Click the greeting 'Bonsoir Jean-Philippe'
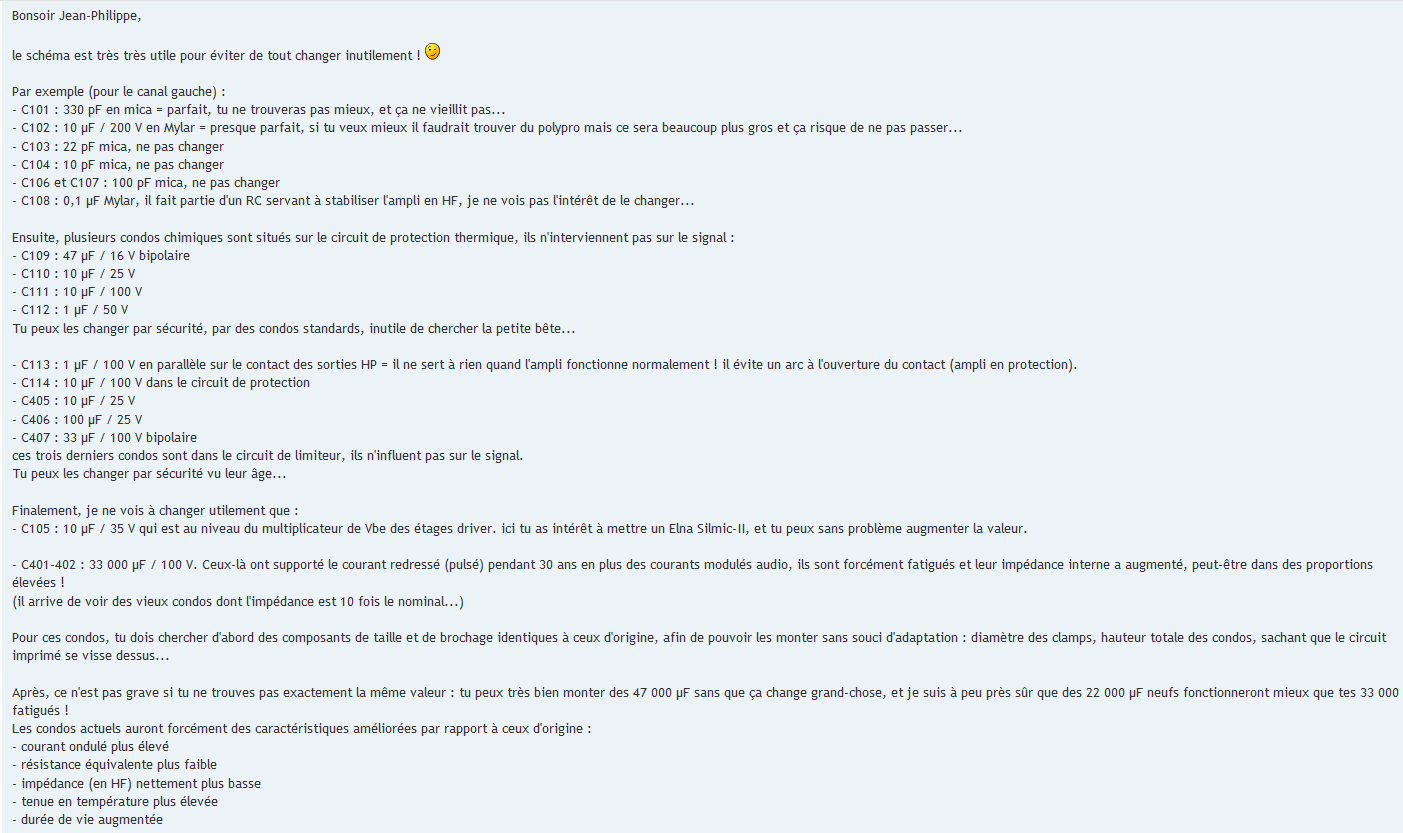This screenshot has width=1403, height=833. point(69,18)
